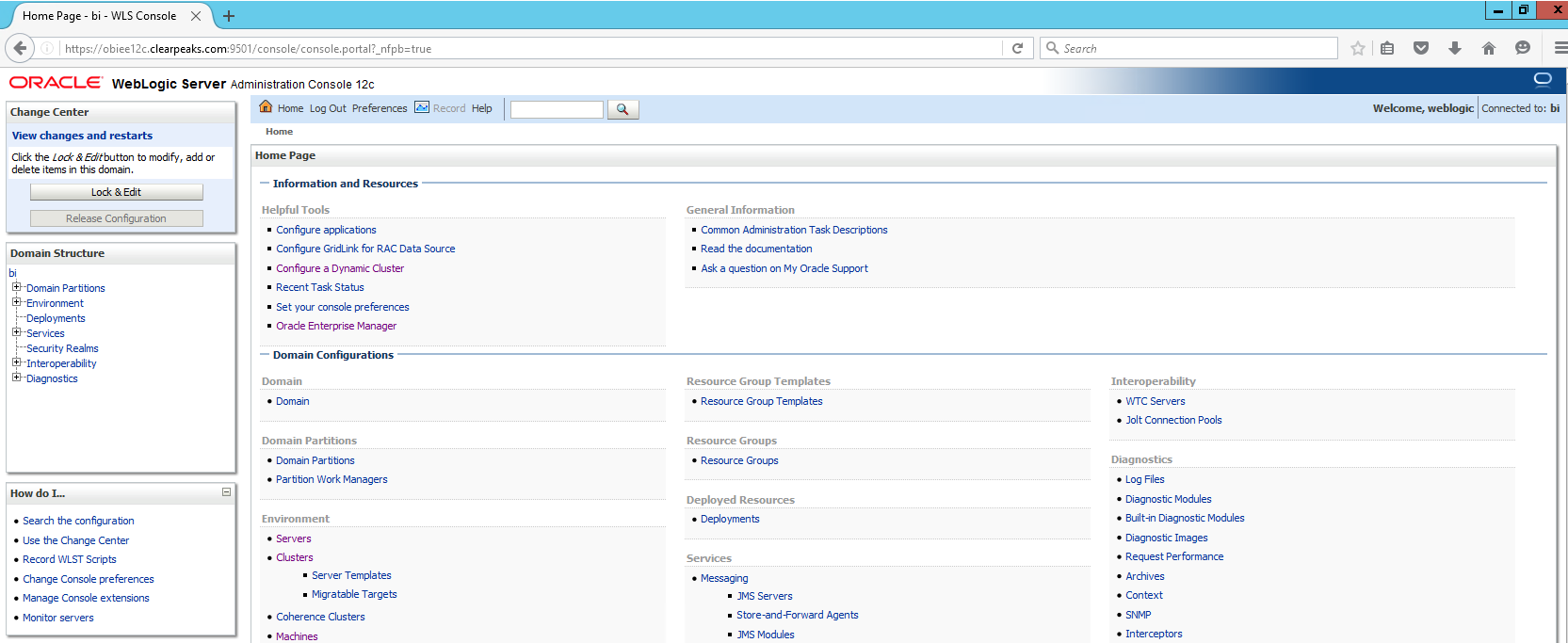Click the Release Configuration button
Viewport: 1568px width, 643px height.
click(116, 218)
